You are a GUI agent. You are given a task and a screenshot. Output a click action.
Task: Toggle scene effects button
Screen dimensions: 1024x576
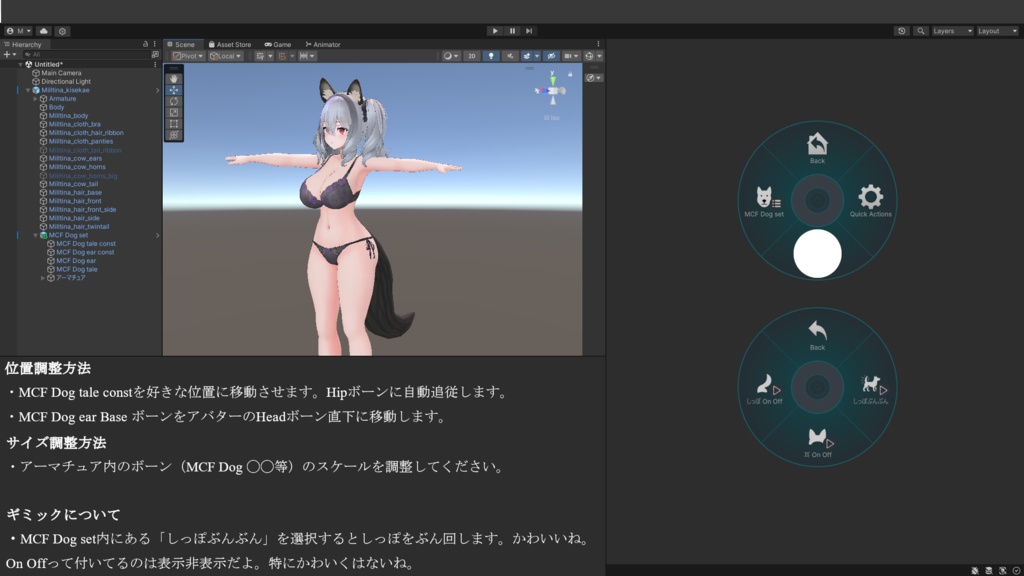[526, 56]
